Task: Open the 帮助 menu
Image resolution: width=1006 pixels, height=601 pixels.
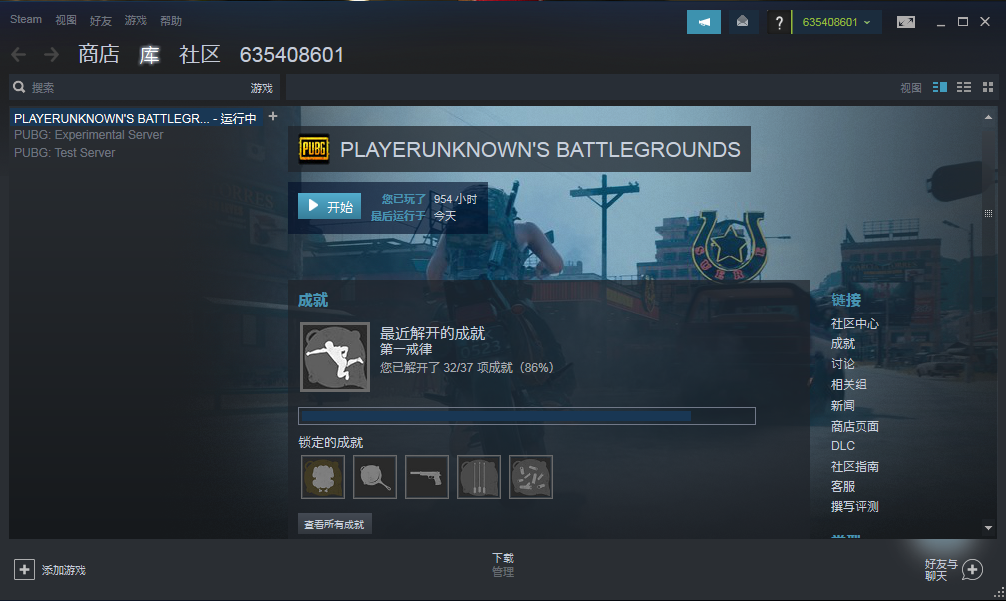Action: pos(171,21)
